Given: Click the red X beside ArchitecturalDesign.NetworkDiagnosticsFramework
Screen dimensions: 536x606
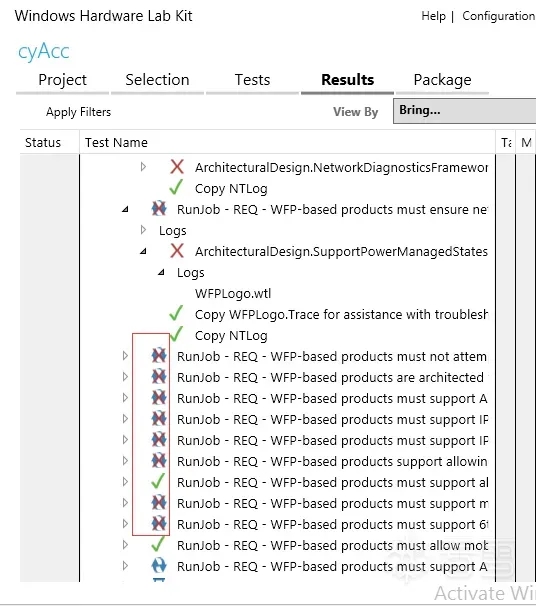Looking at the screenshot, I should click(x=177, y=167).
